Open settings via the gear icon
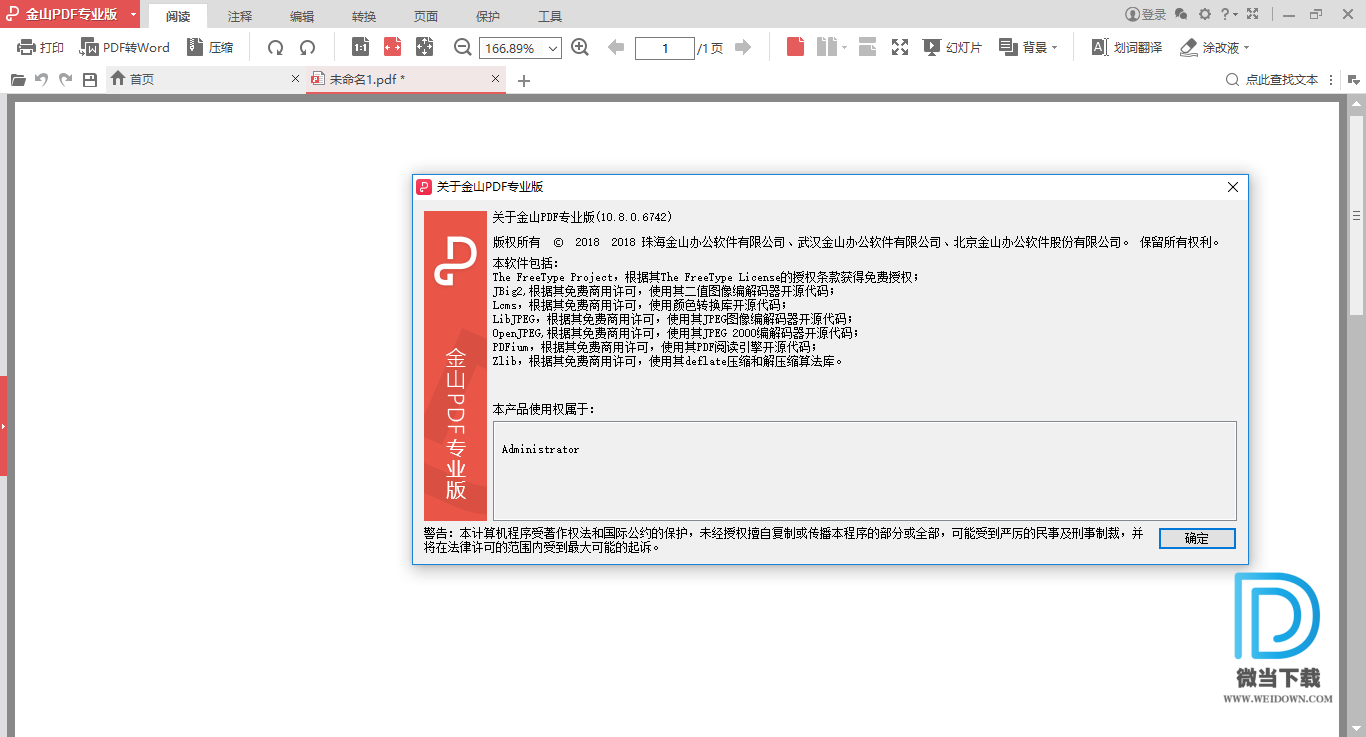The image size is (1366, 737). (1205, 15)
